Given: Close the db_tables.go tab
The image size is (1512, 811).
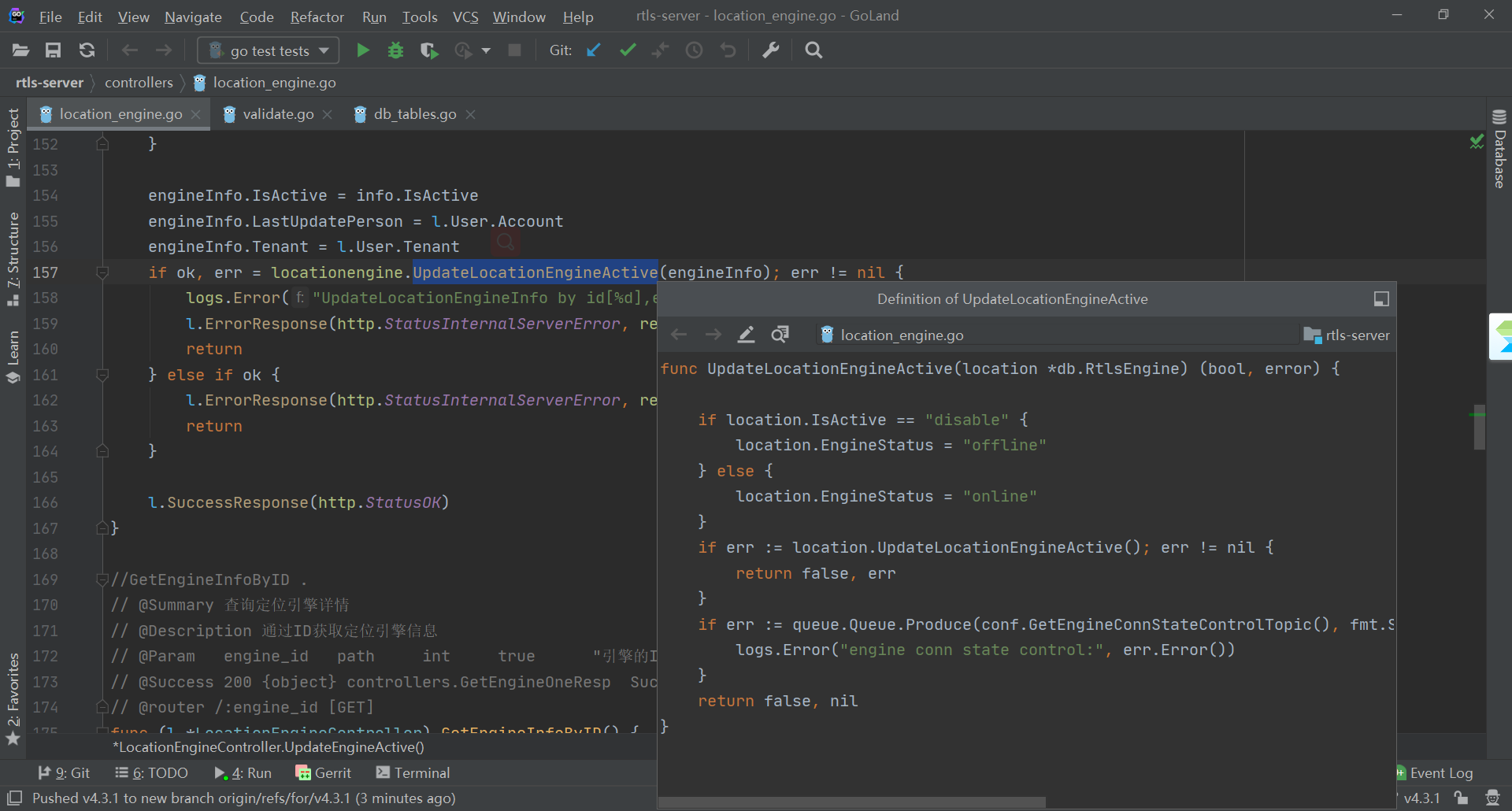Looking at the screenshot, I should (470, 115).
